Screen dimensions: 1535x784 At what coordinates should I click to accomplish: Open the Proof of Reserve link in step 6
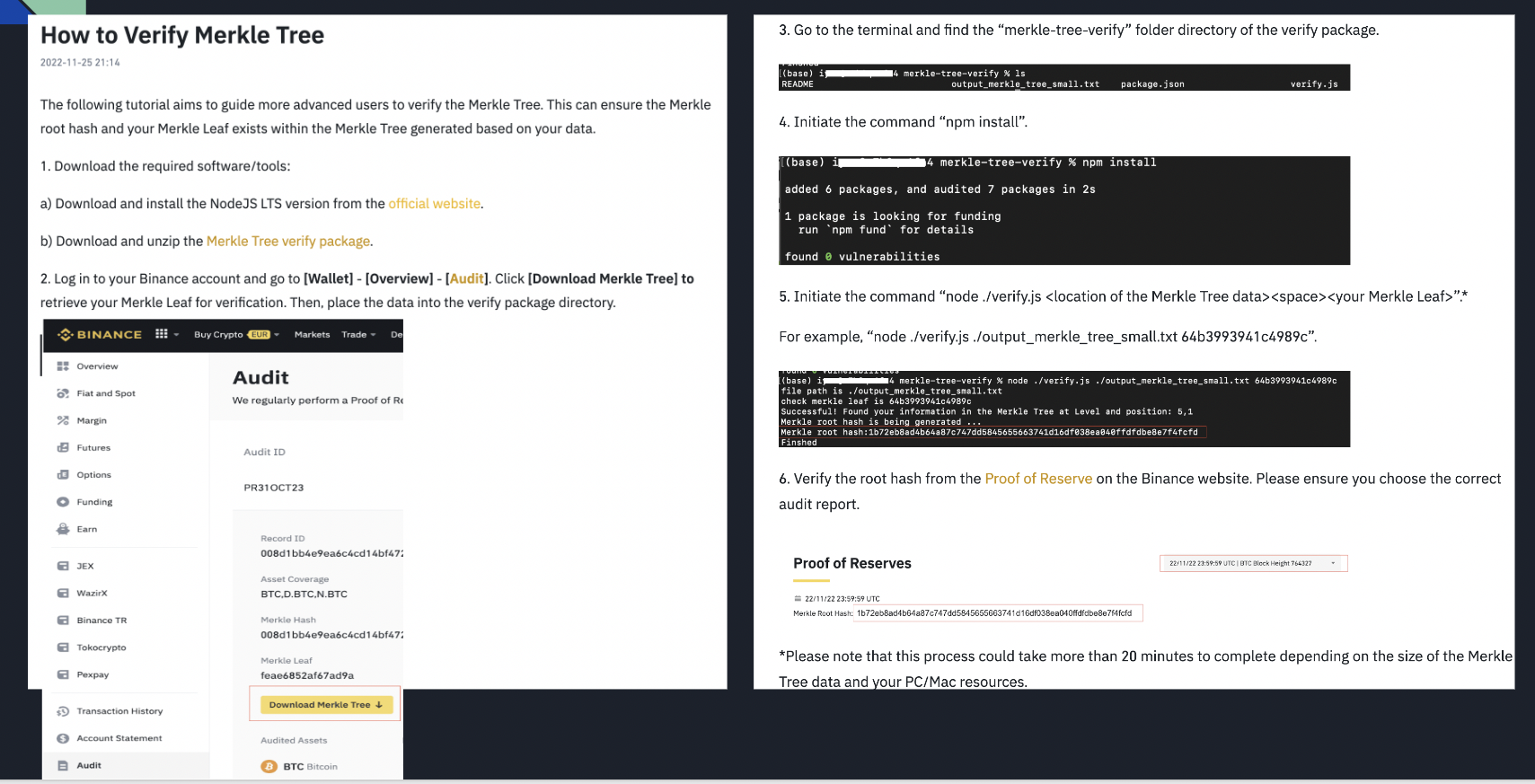(1038, 479)
